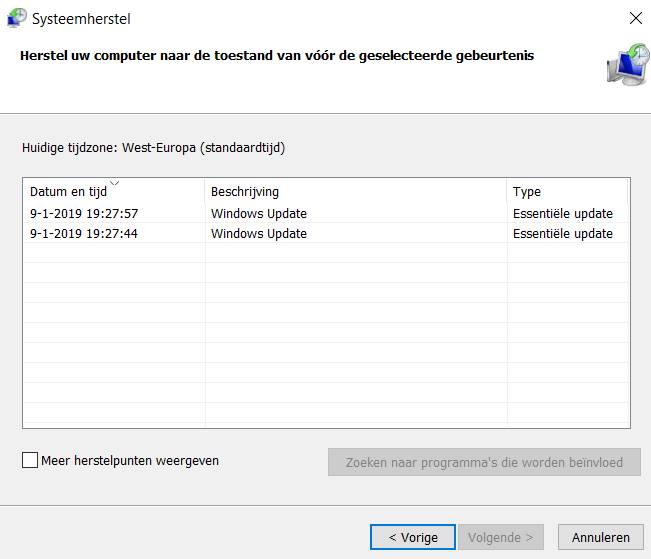Close the Systeemherstel dialog window
This screenshot has height=559, width=651.
click(x=636, y=18)
